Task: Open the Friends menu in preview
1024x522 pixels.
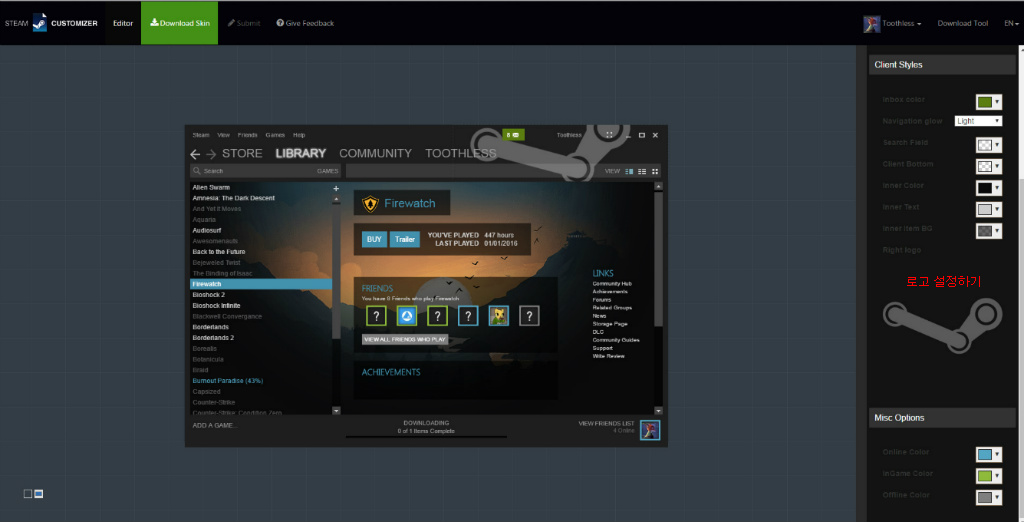Action: pyautogui.click(x=248, y=135)
